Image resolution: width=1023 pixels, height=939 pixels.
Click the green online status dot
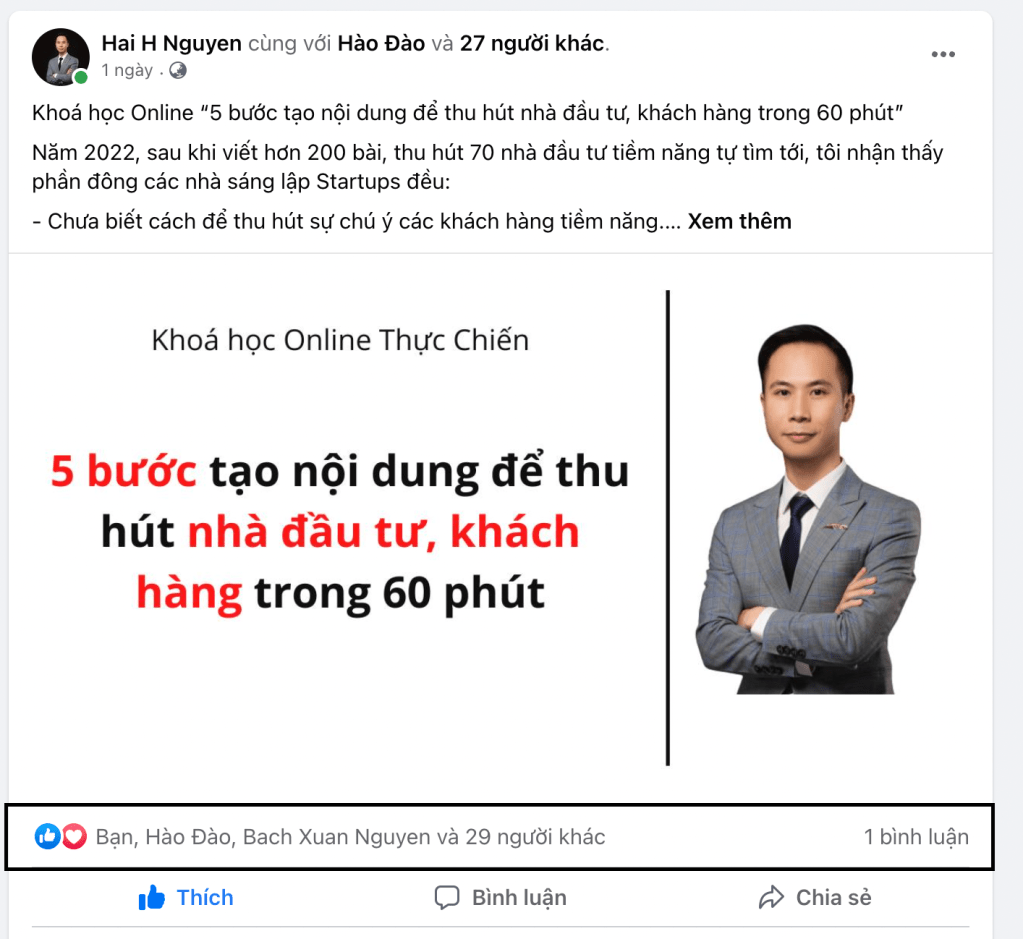(x=81, y=77)
